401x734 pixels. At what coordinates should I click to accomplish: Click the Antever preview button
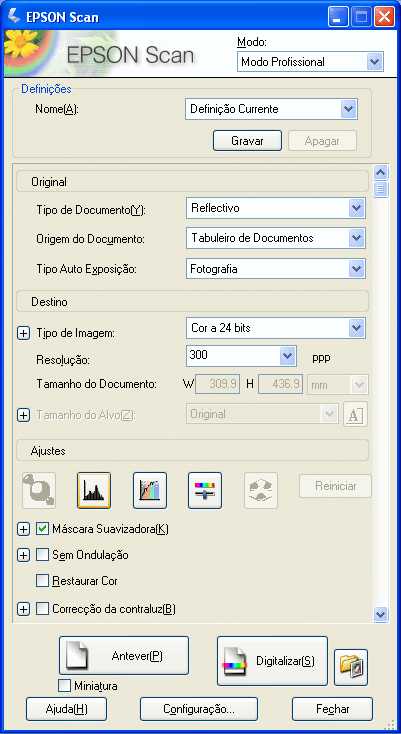pos(124,655)
